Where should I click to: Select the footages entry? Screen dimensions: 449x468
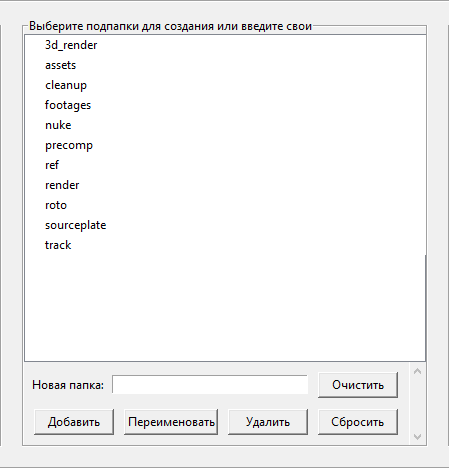tap(68, 105)
